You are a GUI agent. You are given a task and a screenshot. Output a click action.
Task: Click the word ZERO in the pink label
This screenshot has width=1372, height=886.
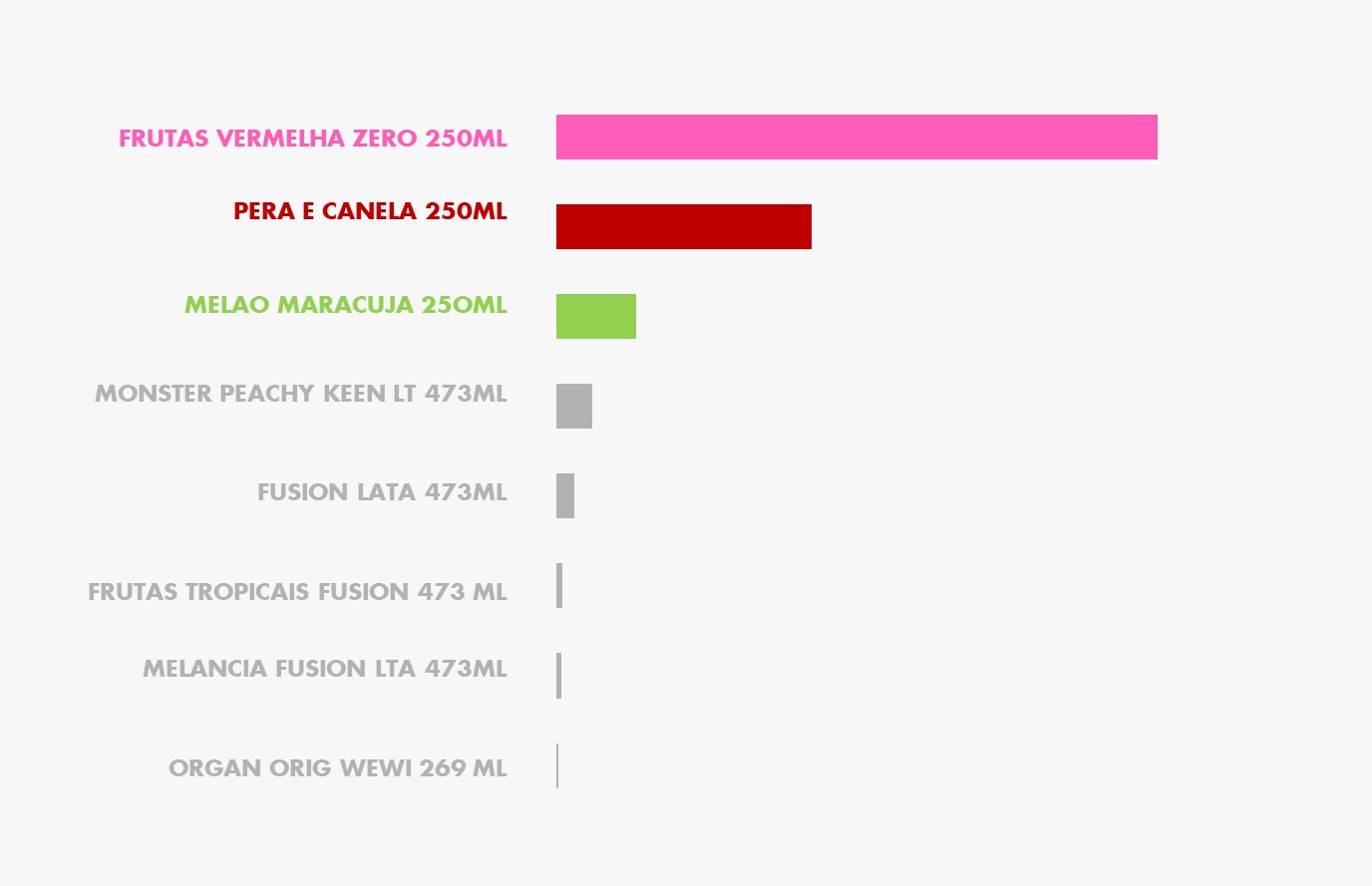click(x=385, y=139)
